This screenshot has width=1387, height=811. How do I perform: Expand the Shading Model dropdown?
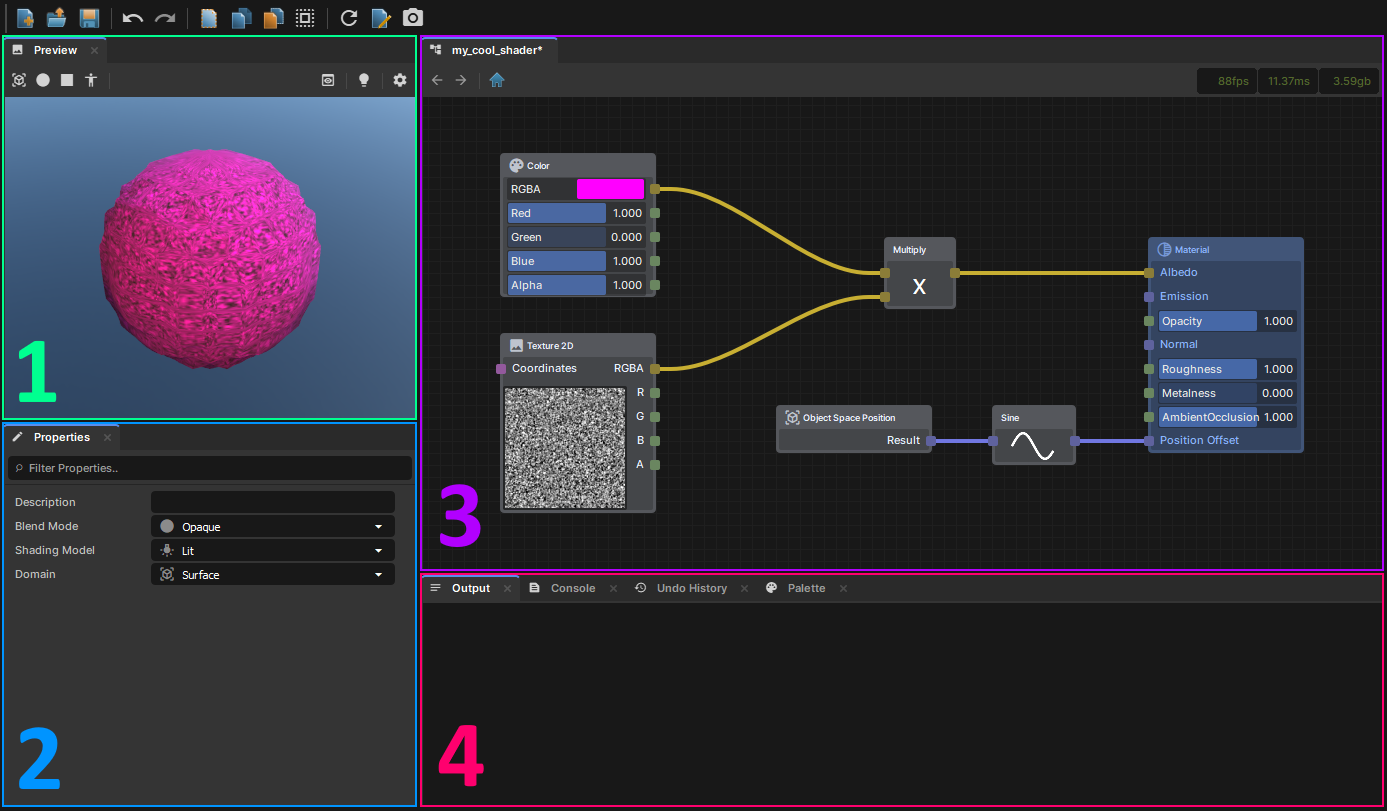point(272,550)
